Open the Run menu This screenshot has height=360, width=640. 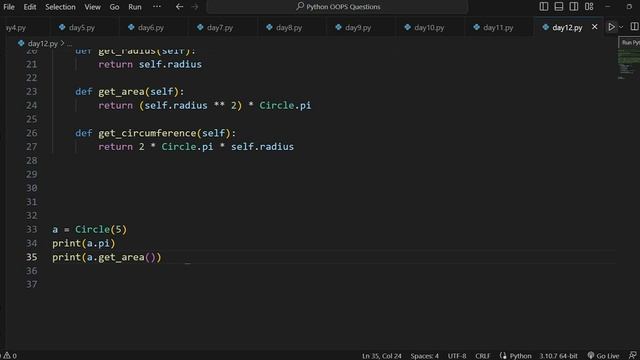point(135,7)
